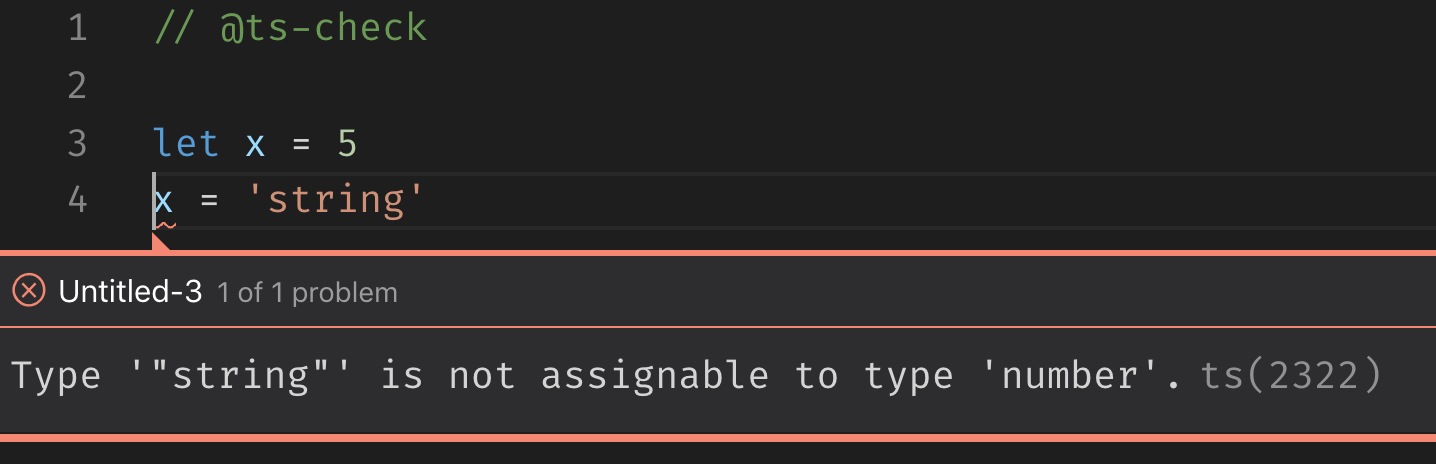The image size is (1436, 464).
Task: Place cursor on the let keyword
Action: pos(187,143)
